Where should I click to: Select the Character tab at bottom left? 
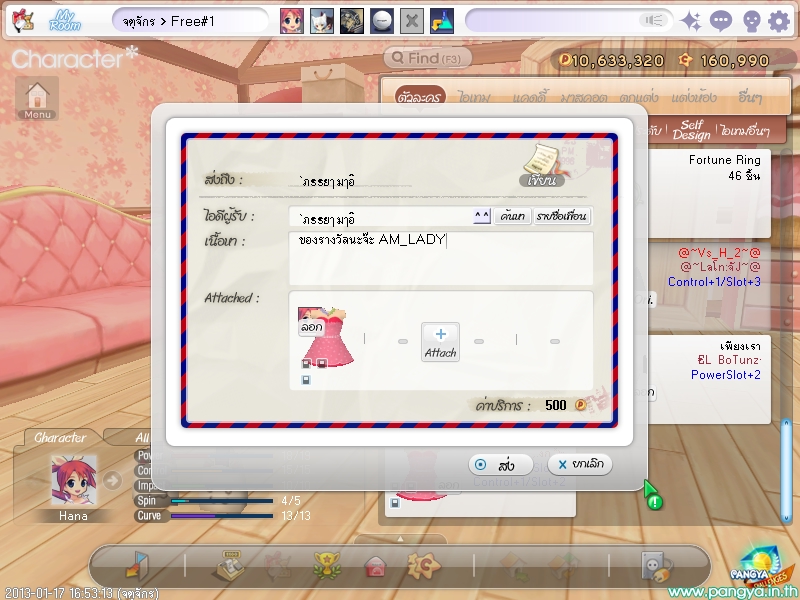coord(60,438)
